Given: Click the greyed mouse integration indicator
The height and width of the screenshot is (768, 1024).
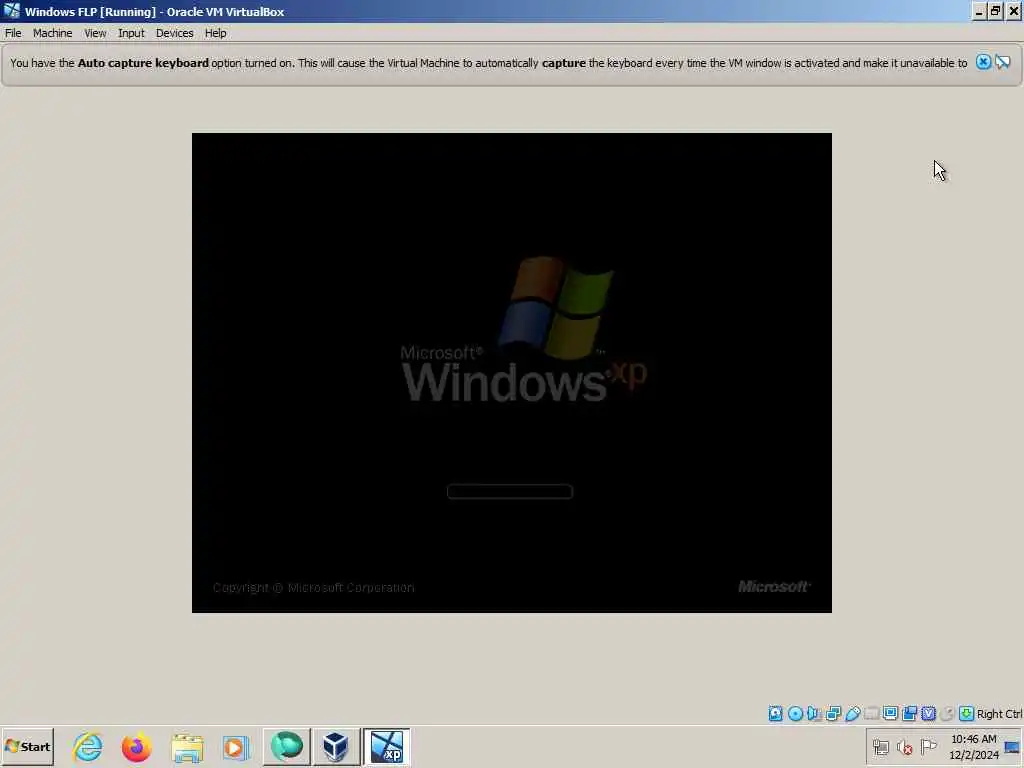Looking at the screenshot, I should [947, 713].
